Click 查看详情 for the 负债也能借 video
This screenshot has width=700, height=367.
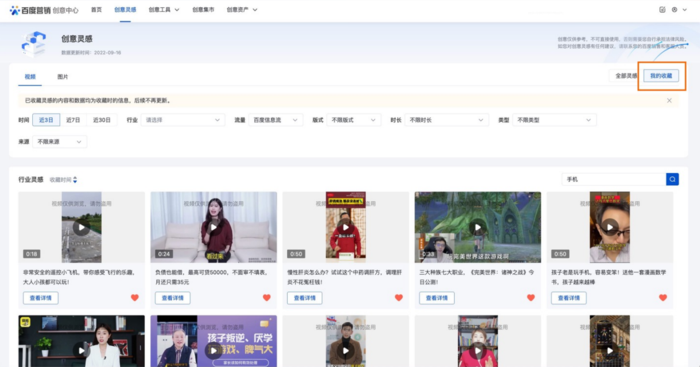point(173,298)
